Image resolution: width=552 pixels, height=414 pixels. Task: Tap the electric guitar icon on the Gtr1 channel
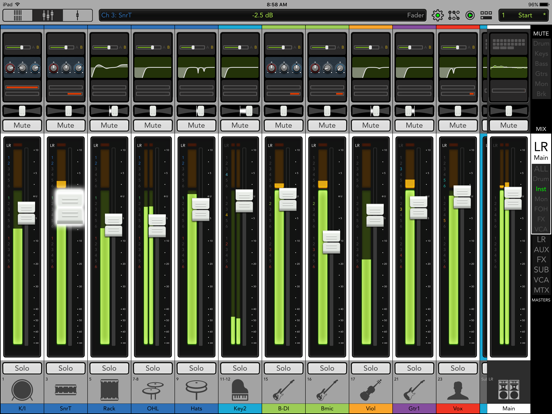click(x=414, y=390)
